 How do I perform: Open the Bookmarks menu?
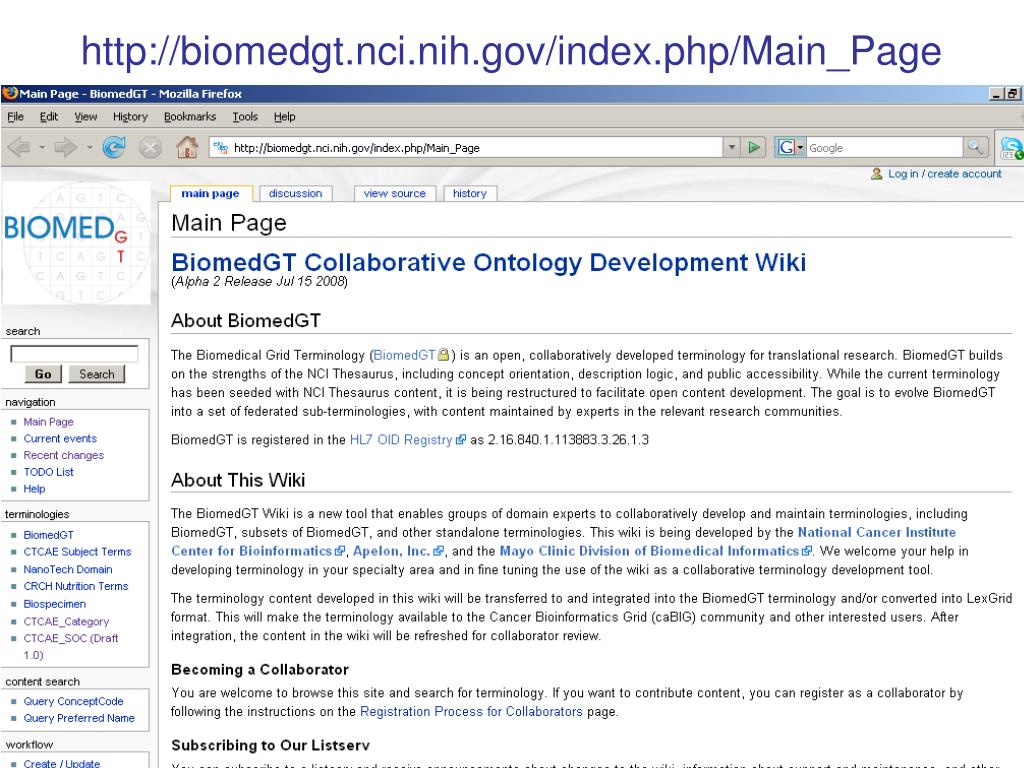(189, 117)
